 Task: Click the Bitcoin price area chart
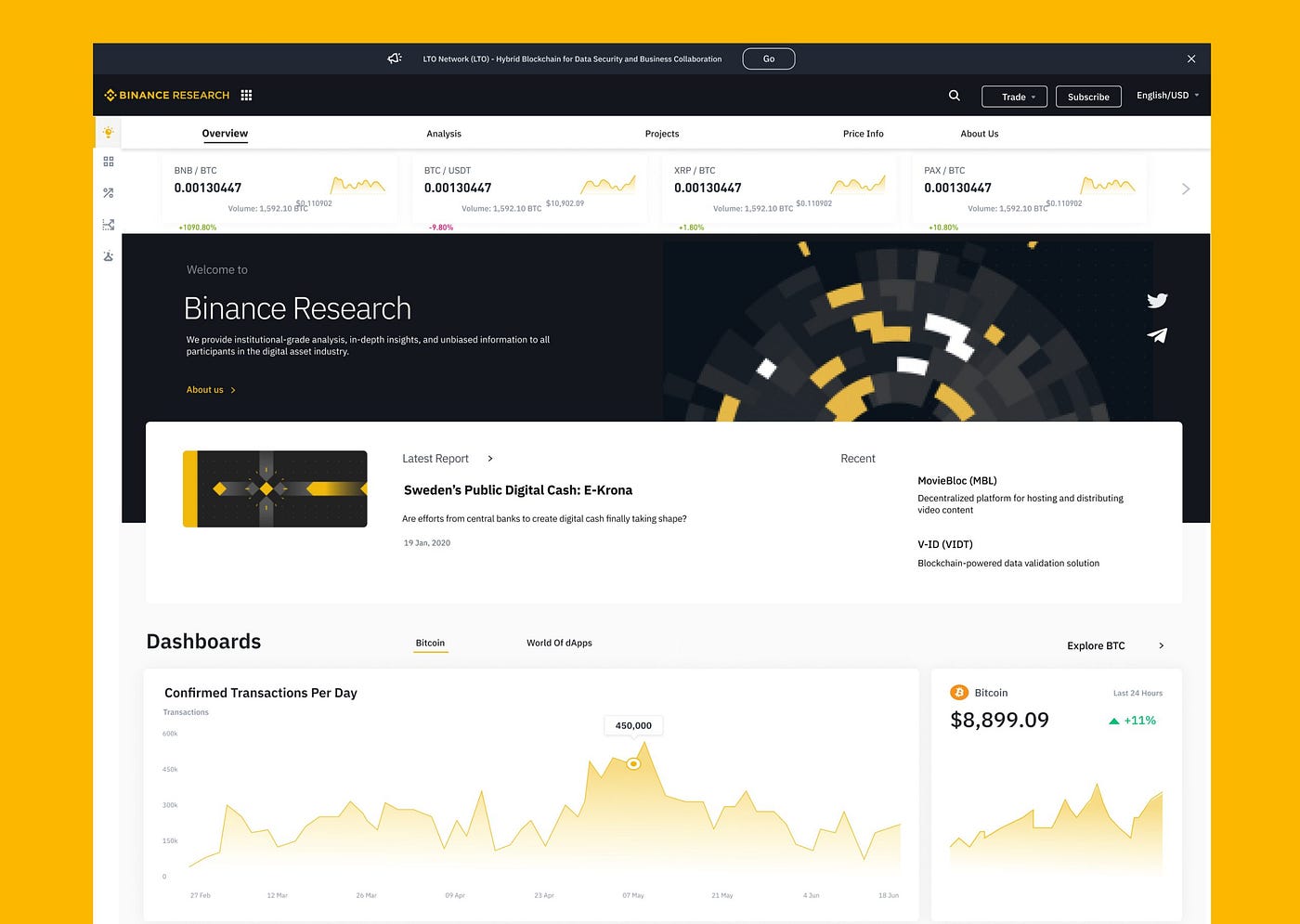point(1056,828)
